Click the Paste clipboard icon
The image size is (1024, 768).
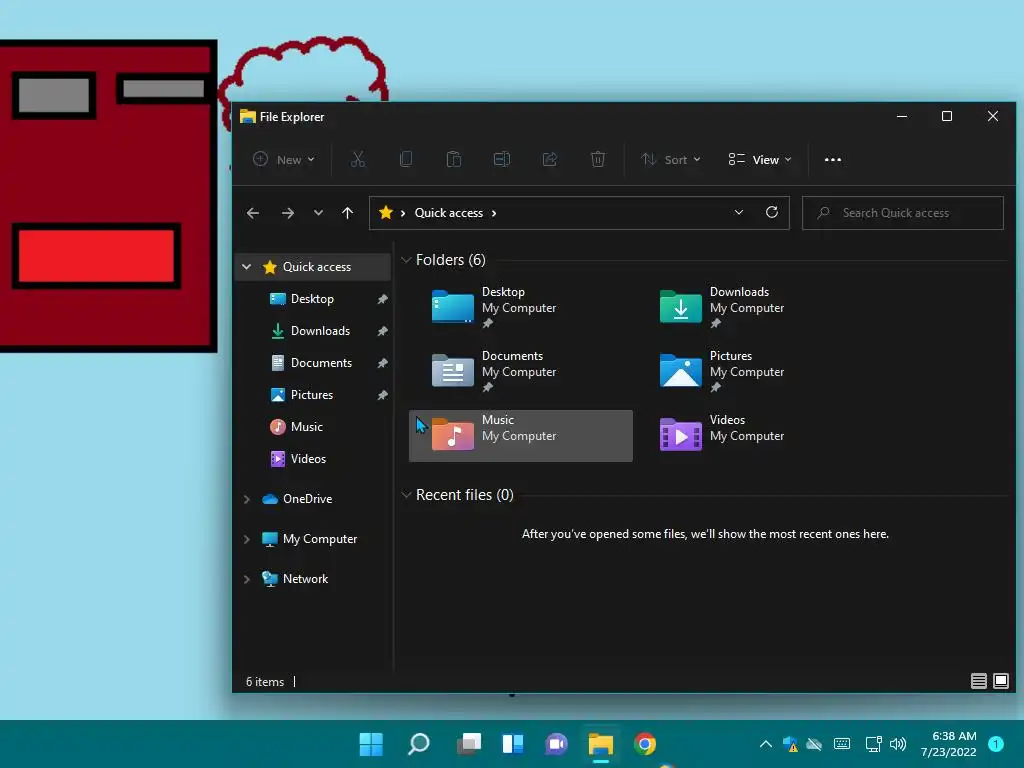click(454, 159)
